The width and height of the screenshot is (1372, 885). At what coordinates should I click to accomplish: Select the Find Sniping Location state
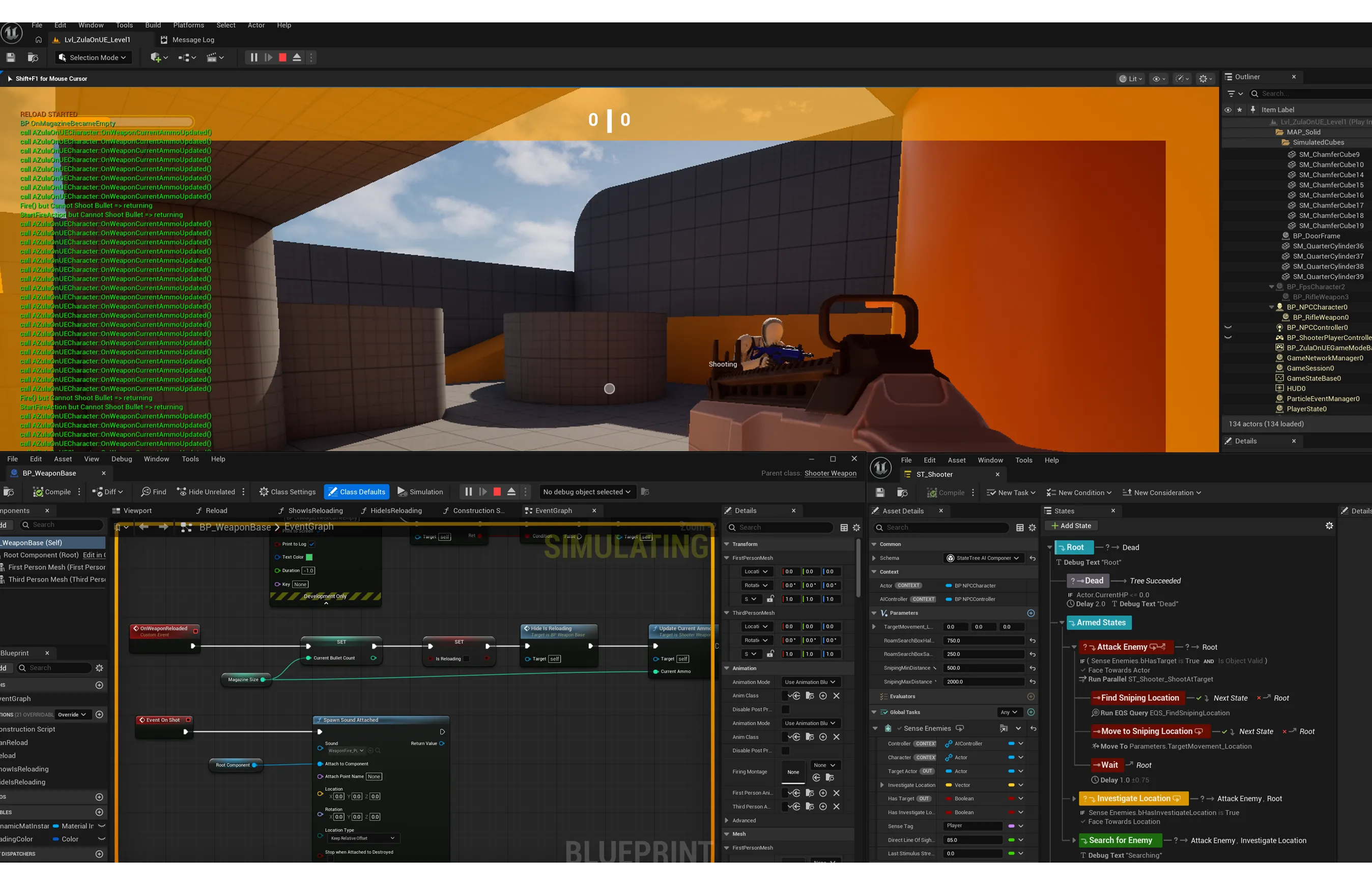(1139, 698)
